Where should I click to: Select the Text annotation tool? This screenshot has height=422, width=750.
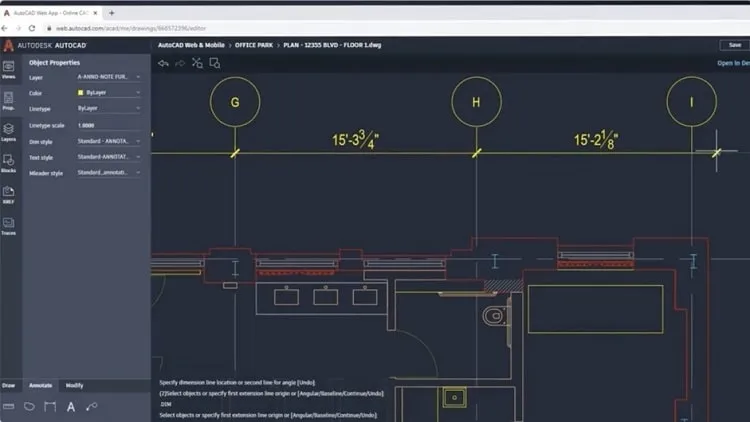pyautogui.click(x=71, y=407)
